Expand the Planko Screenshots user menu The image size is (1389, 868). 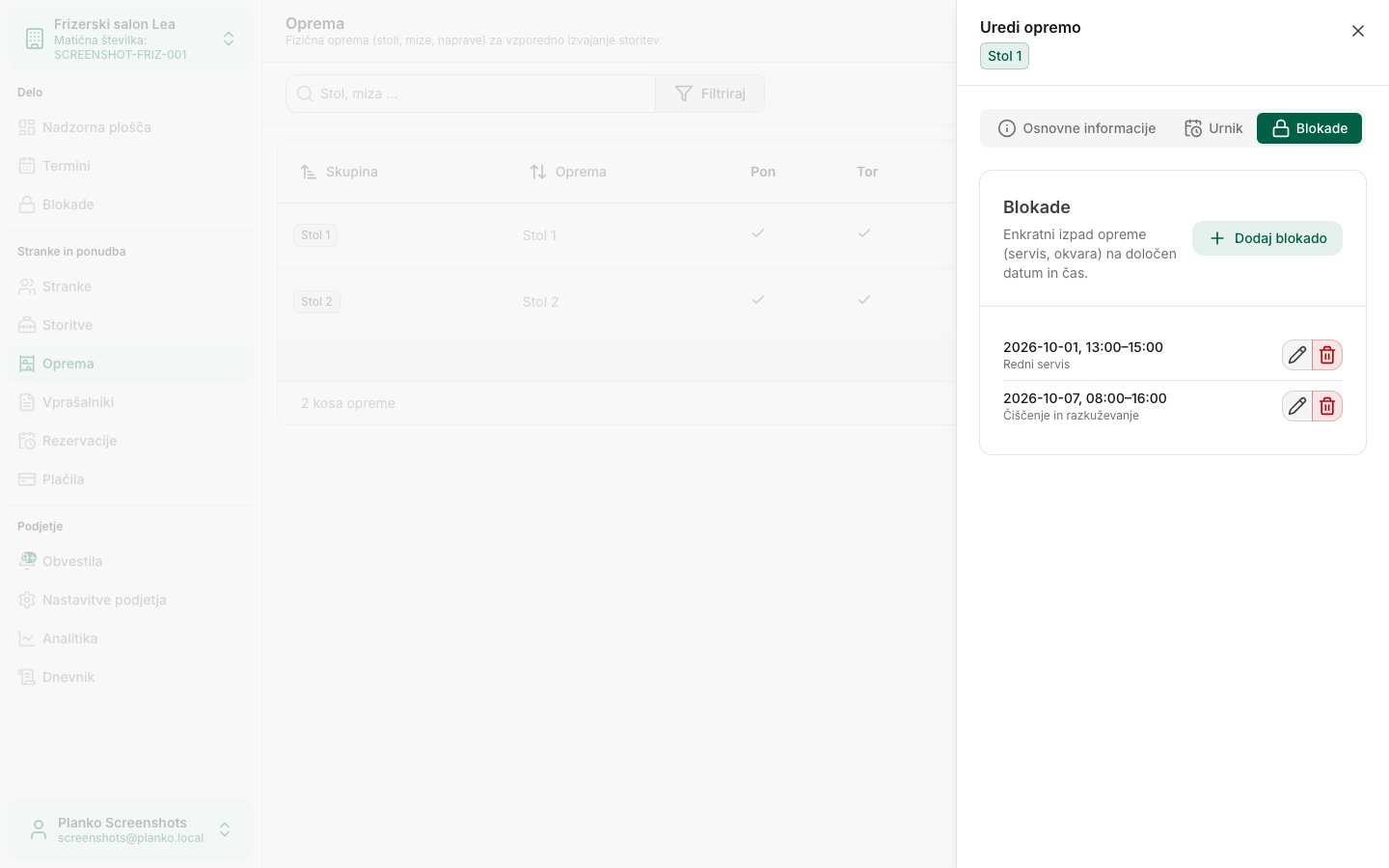tap(131, 829)
